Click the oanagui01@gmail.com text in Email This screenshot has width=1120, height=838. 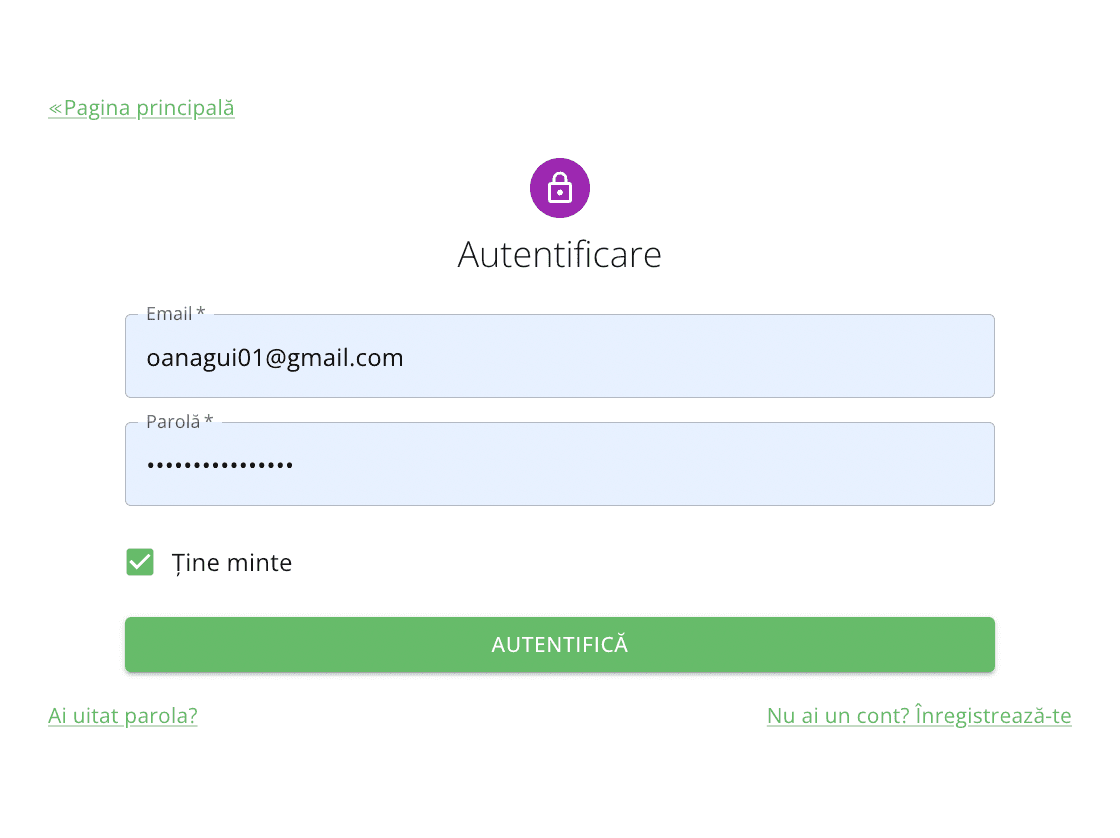coord(275,358)
